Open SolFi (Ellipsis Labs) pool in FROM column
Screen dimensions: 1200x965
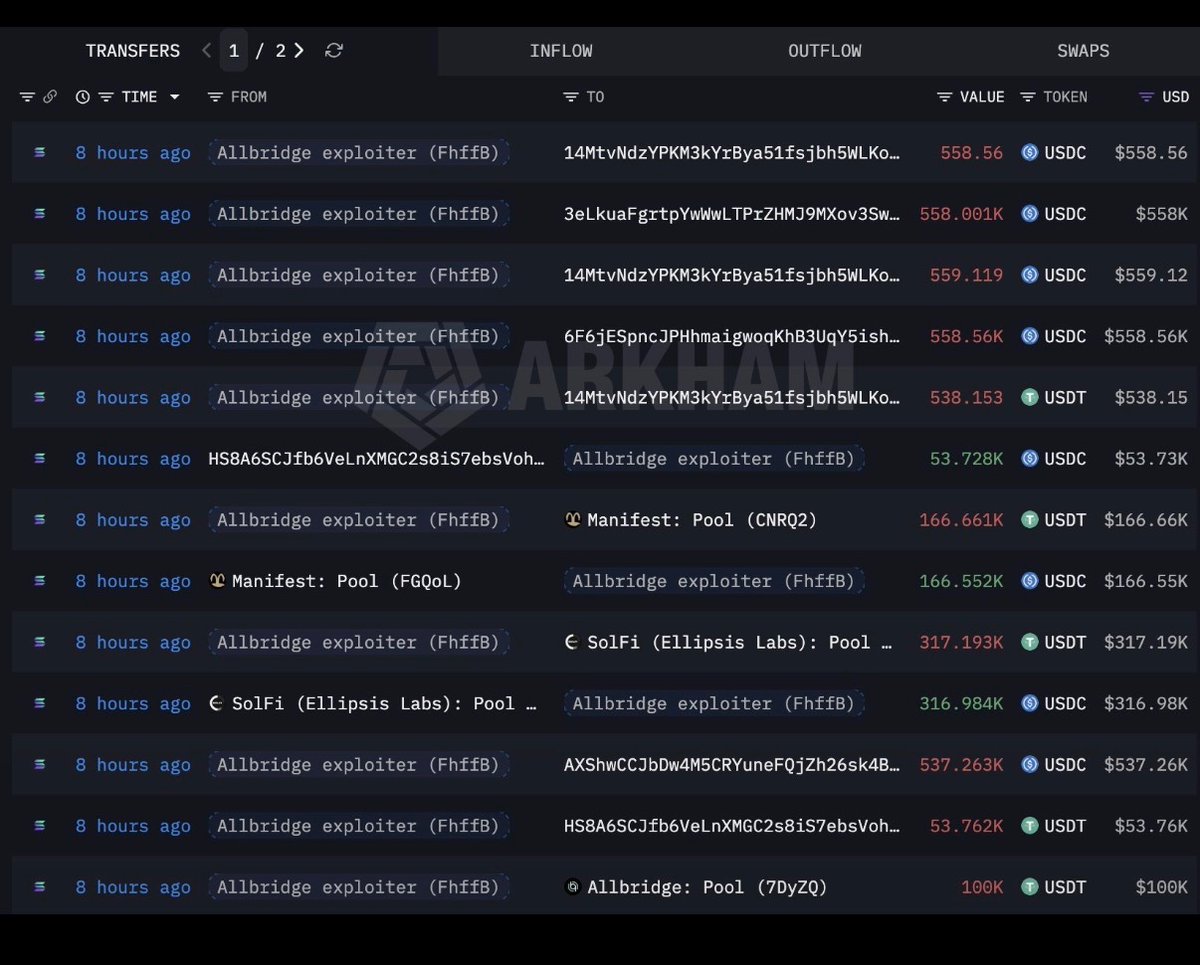tap(385, 703)
